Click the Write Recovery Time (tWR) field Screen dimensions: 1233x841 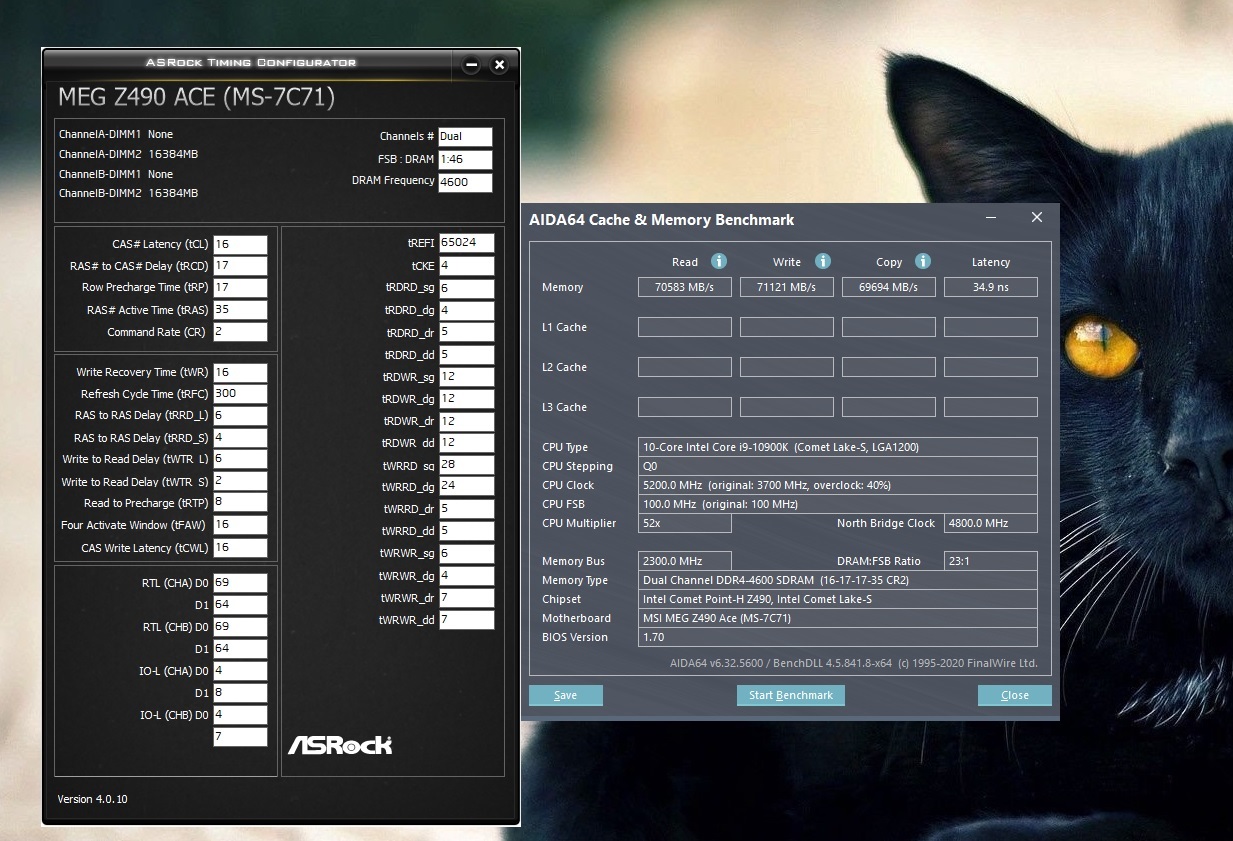point(240,372)
